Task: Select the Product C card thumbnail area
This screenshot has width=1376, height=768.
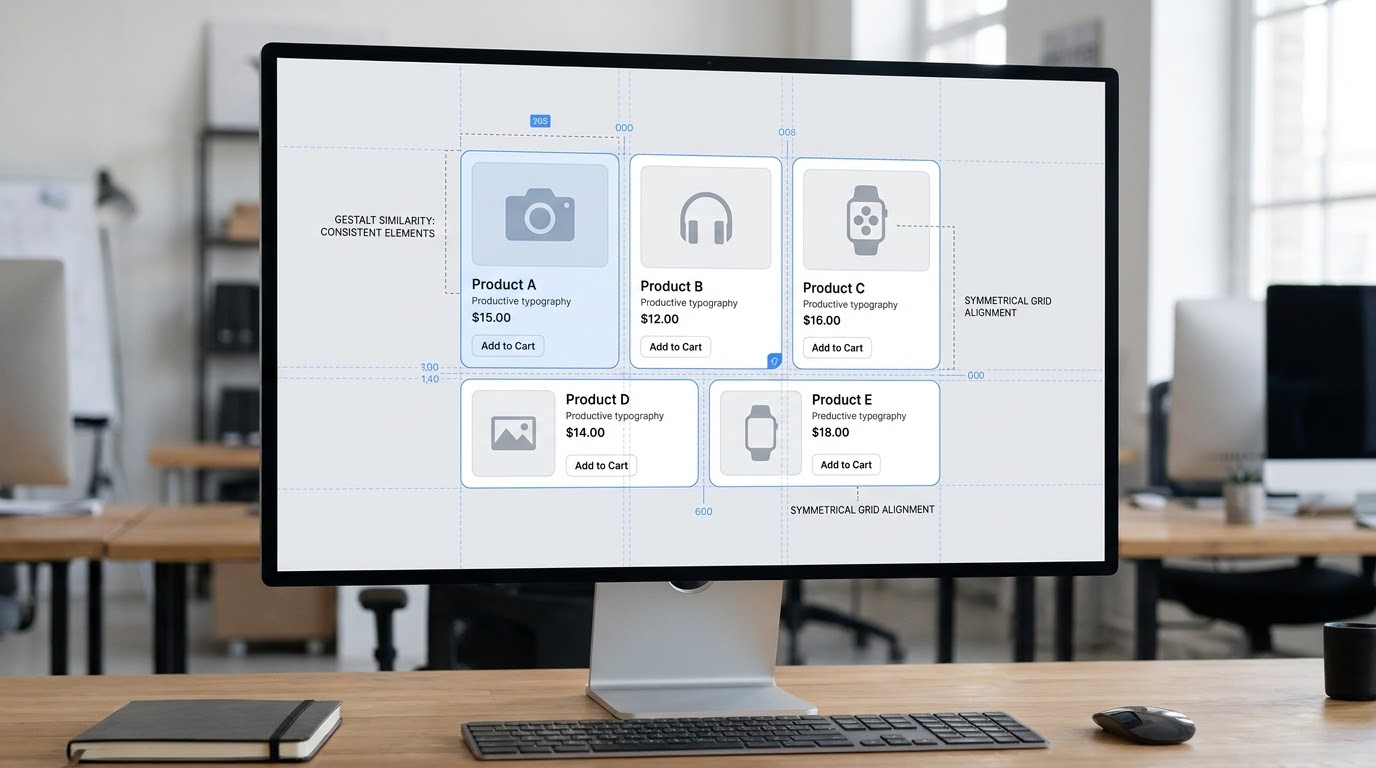Action: [866, 221]
